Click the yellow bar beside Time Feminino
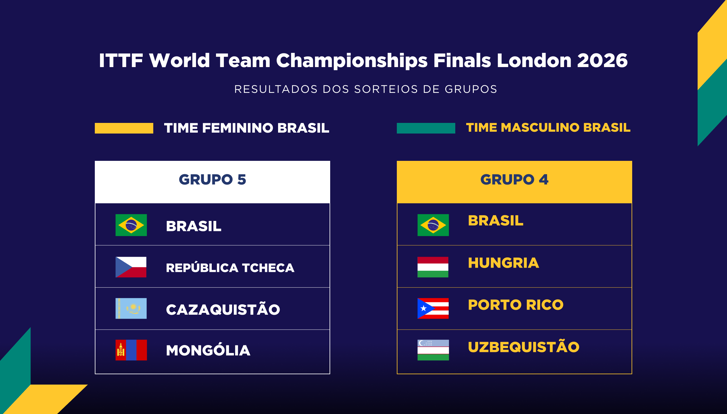 click(x=124, y=128)
